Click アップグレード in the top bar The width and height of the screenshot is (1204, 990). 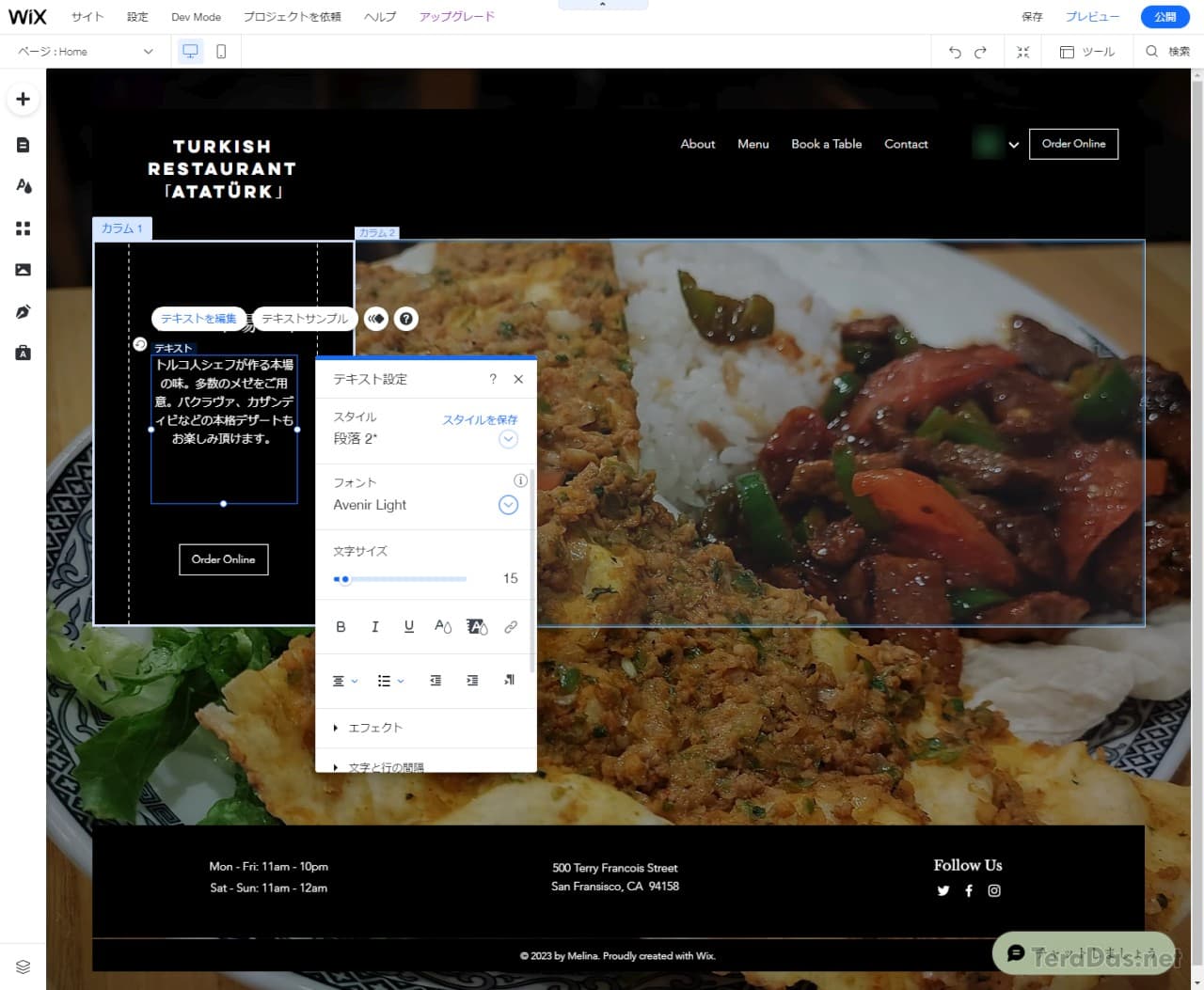[457, 17]
